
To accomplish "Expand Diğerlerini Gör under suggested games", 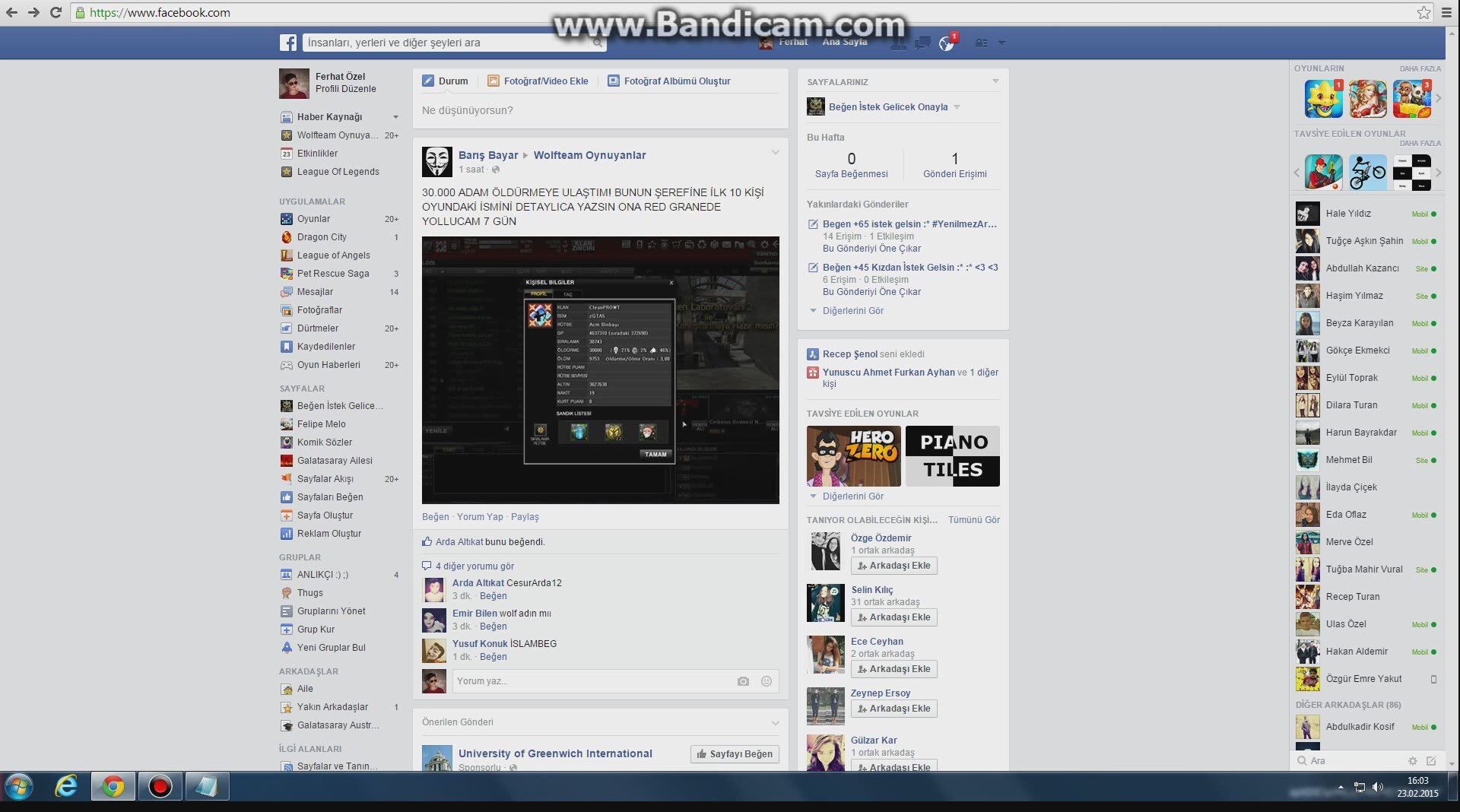I will tap(853, 496).
